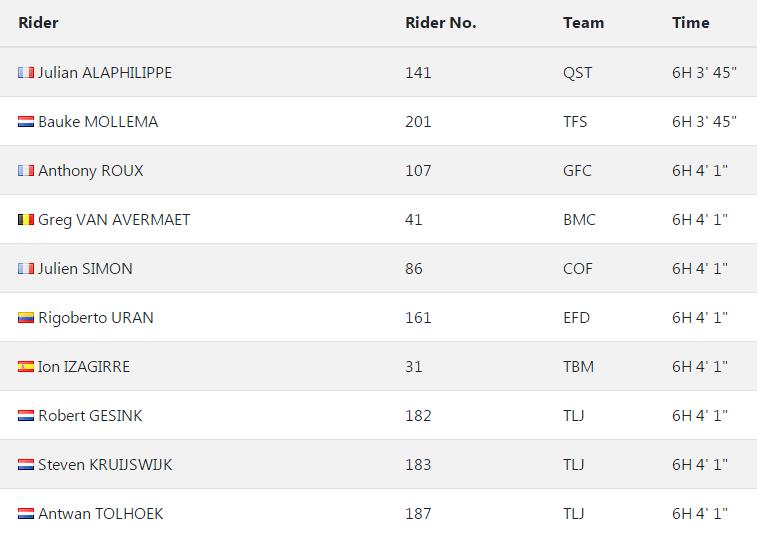
Task: Click the Time column header
Action: pyautogui.click(x=690, y=23)
